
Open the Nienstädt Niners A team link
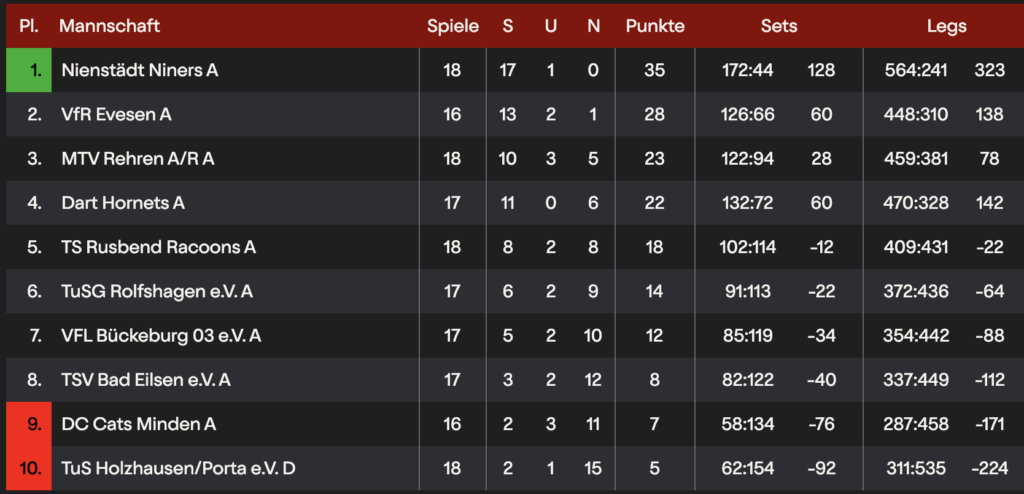point(140,70)
